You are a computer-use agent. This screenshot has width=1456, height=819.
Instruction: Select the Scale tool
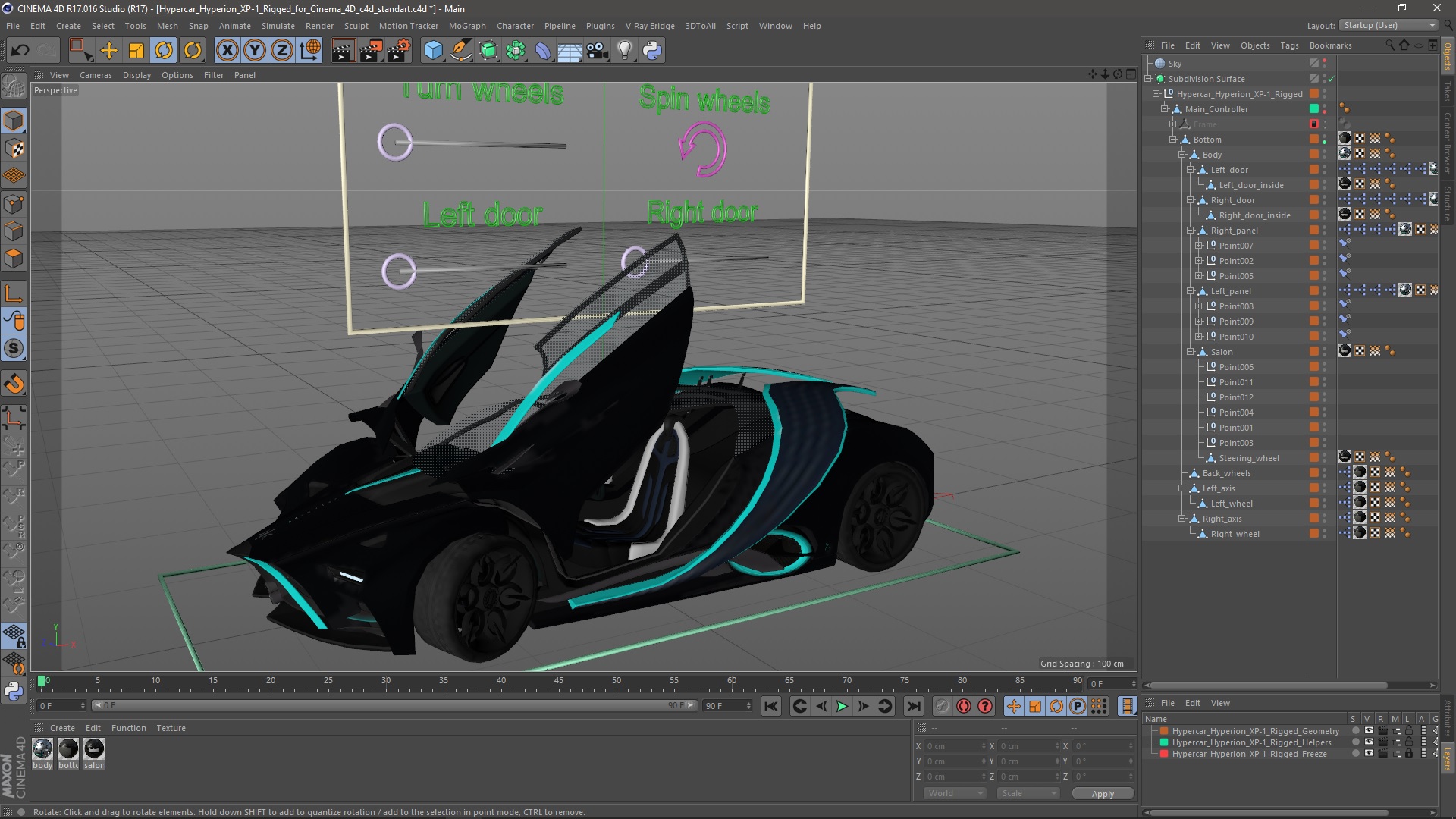pos(136,51)
